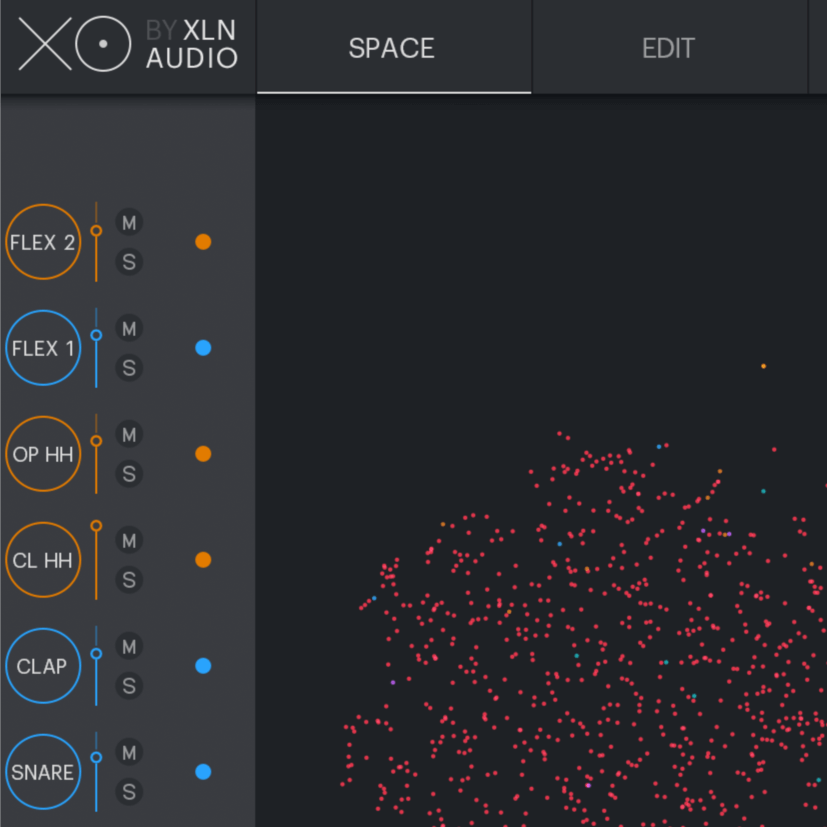Mute the CLAP channel
The width and height of the screenshot is (827, 827).
129,647
